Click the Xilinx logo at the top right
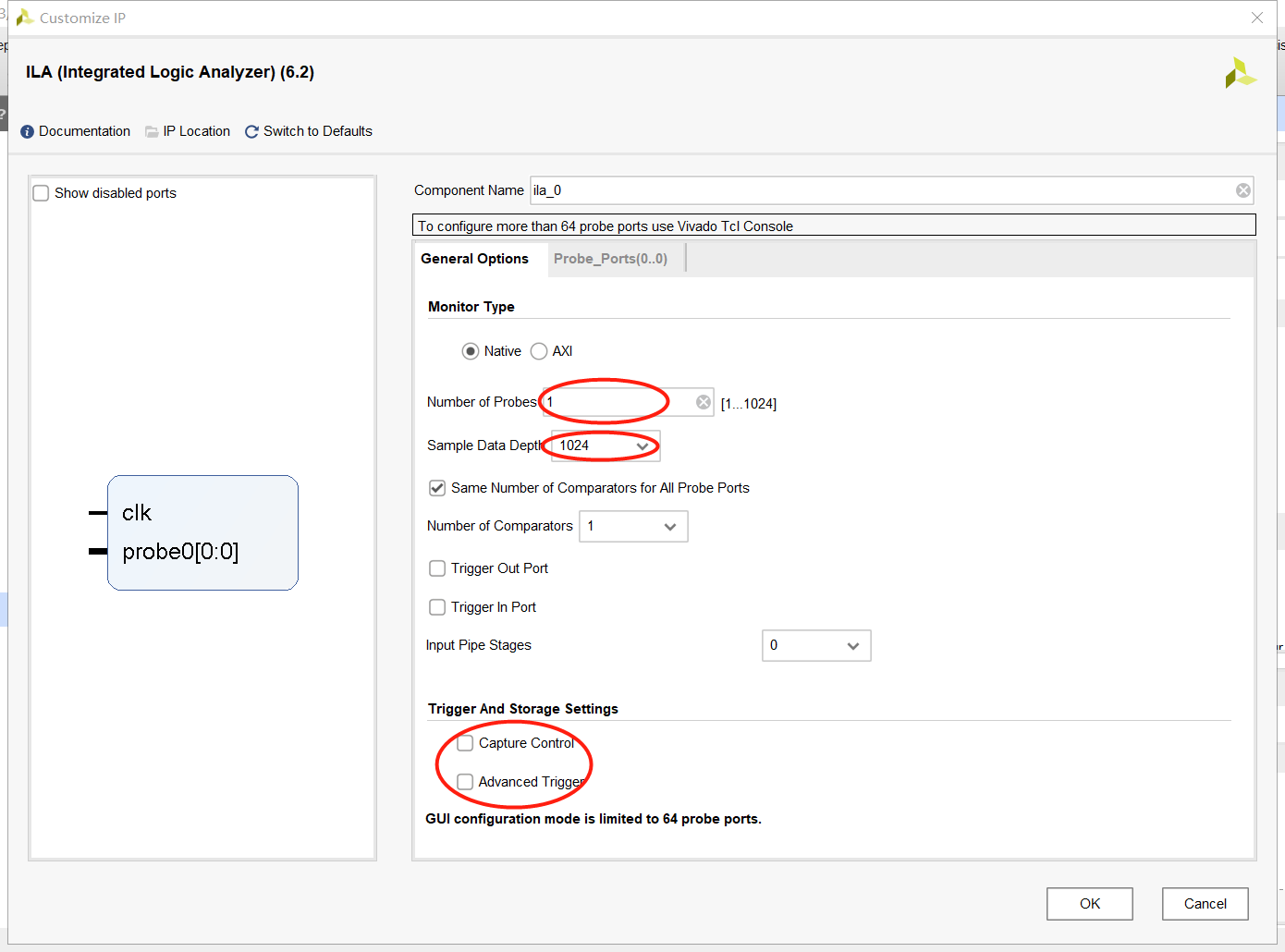Image resolution: width=1285 pixels, height=952 pixels. click(x=1241, y=73)
